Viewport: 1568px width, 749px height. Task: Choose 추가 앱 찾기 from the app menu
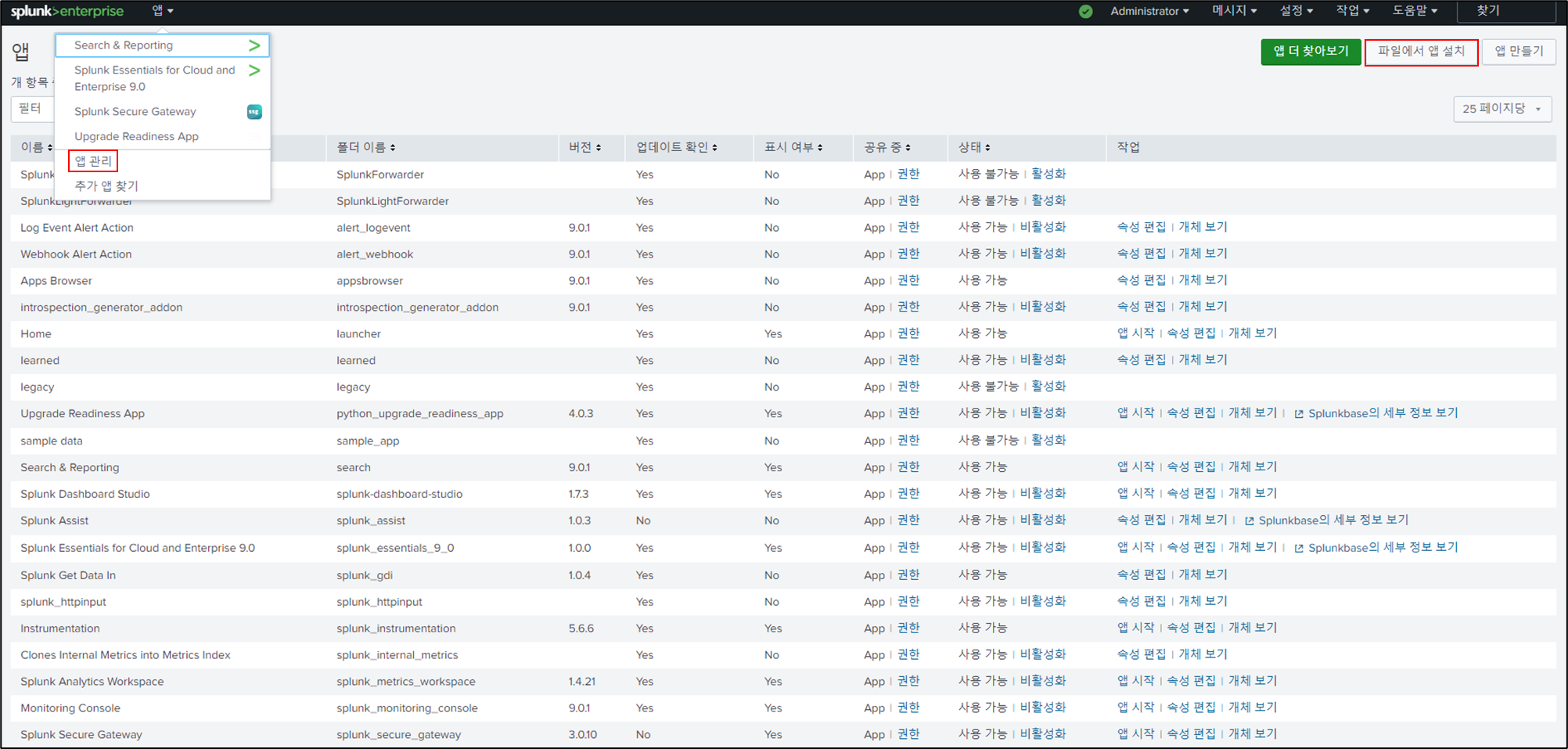(x=106, y=186)
